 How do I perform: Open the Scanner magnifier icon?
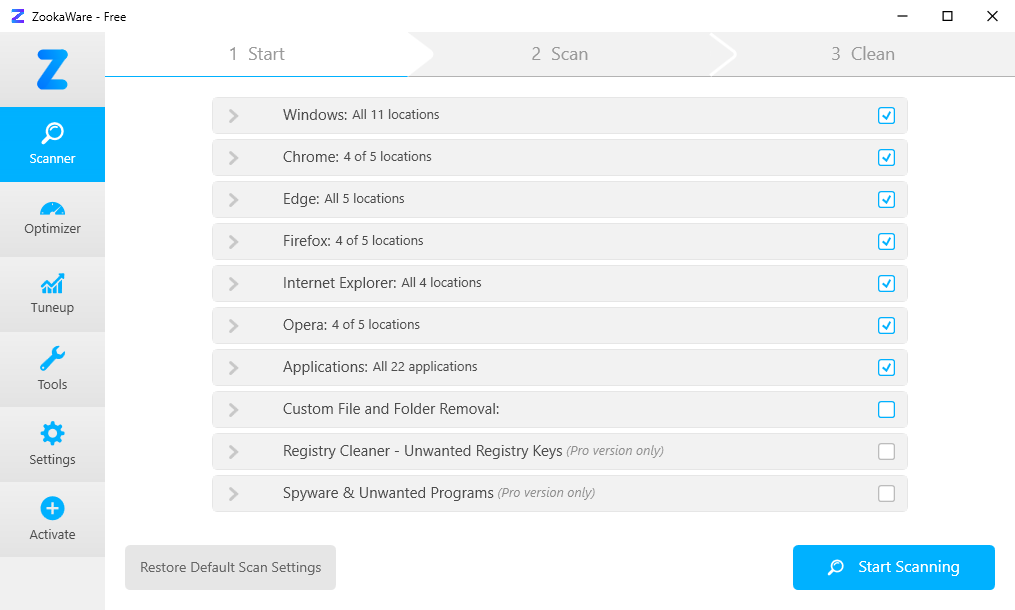pos(52,133)
